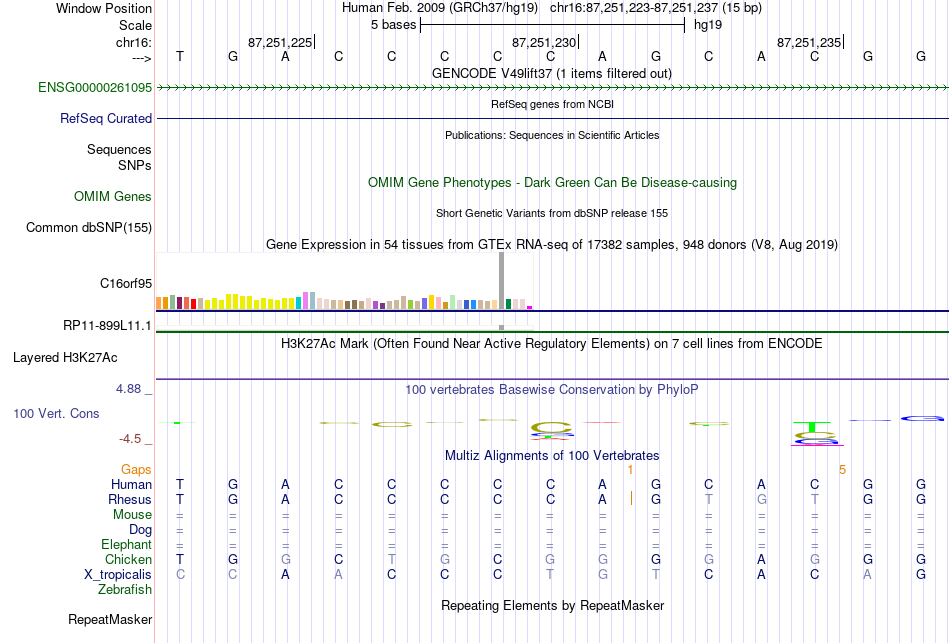Select the Dog species label

pyautogui.click(x=140, y=530)
